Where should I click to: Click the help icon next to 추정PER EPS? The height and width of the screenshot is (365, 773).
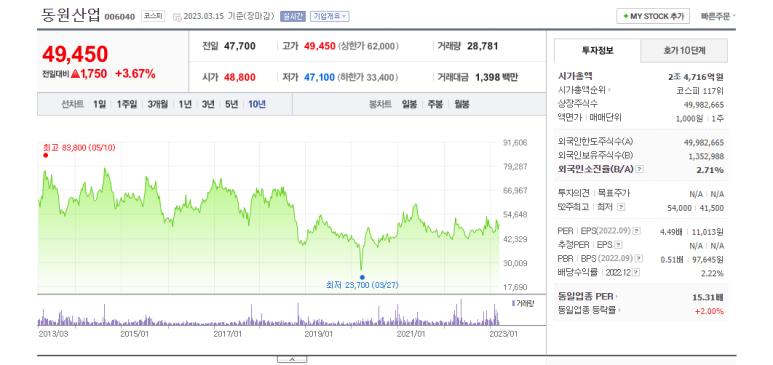pyautogui.click(x=618, y=245)
